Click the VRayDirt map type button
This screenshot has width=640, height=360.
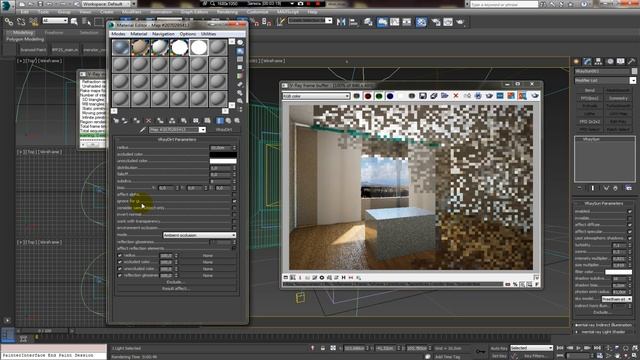coord(223,130)
